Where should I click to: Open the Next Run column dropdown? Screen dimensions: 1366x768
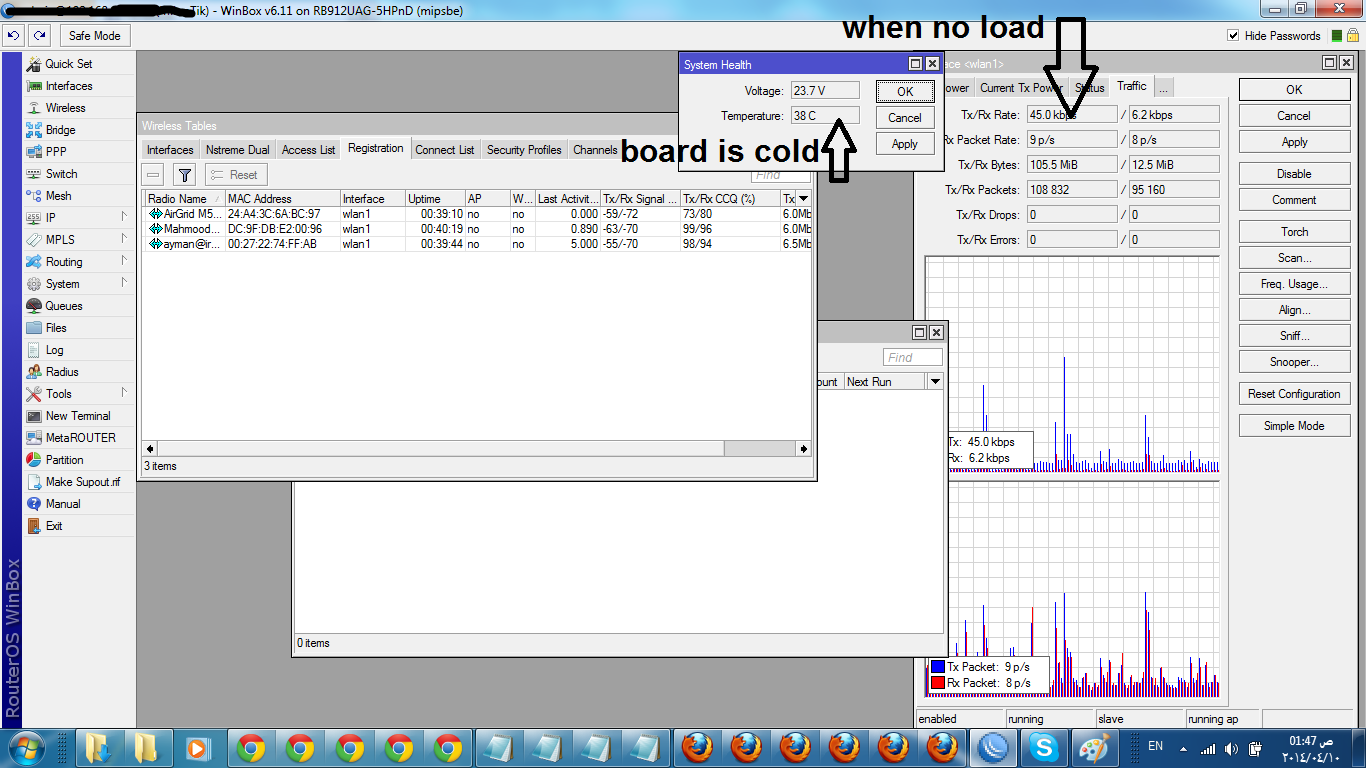coord(935,381)
